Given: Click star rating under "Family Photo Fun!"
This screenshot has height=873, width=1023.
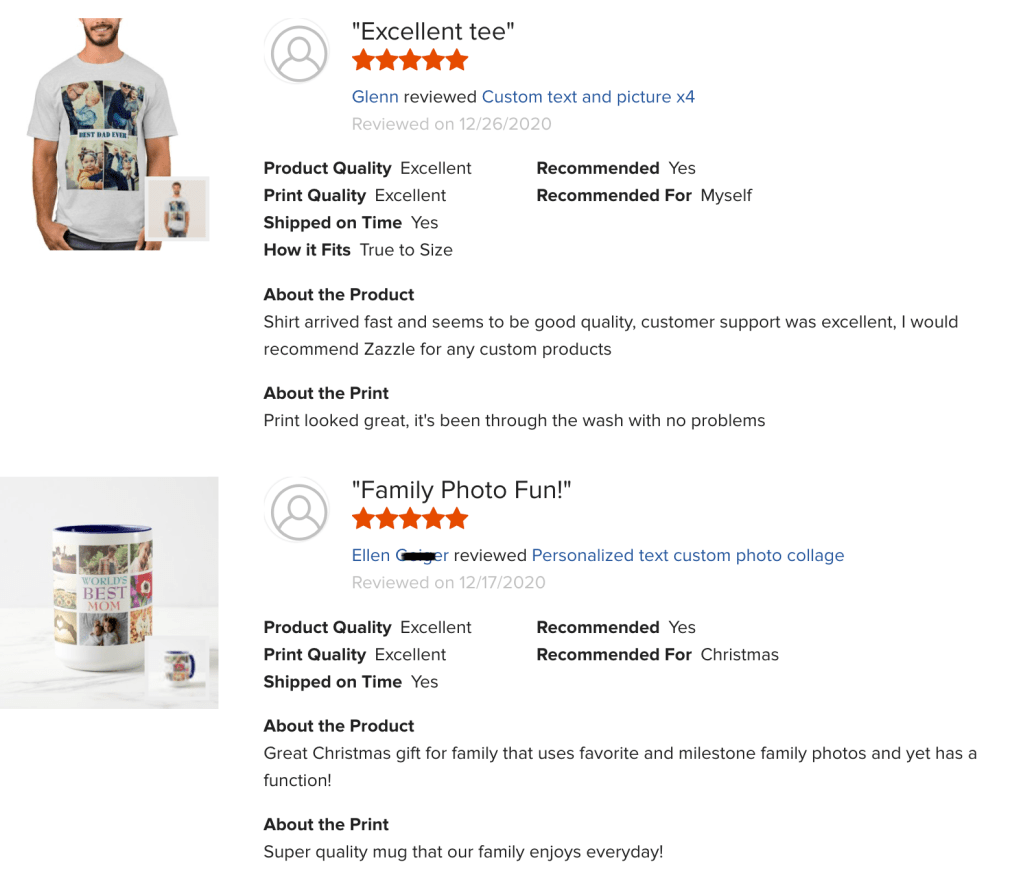Looking at the screenshot, I should [x=410, y=519].
